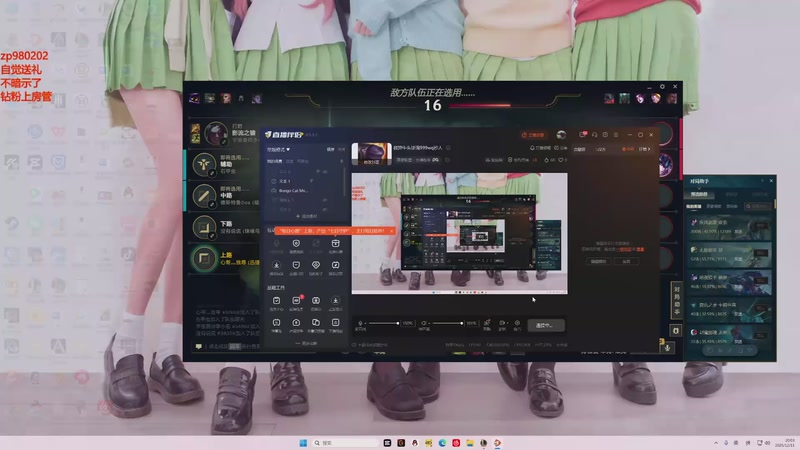800x450 pixels.
Task: Open the hamburger menu in 直播伴侣 title bar
Action: tap(616, 135)
